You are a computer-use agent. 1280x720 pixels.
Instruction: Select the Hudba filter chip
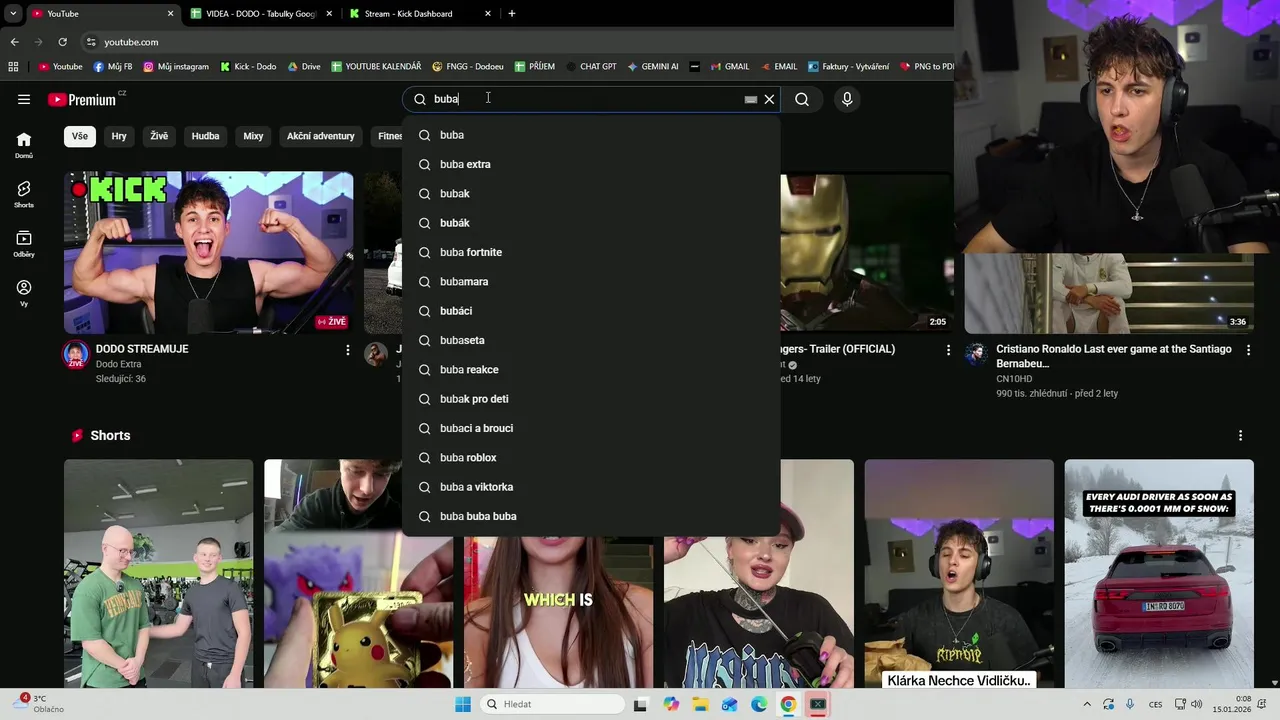(x=205, y=136)
